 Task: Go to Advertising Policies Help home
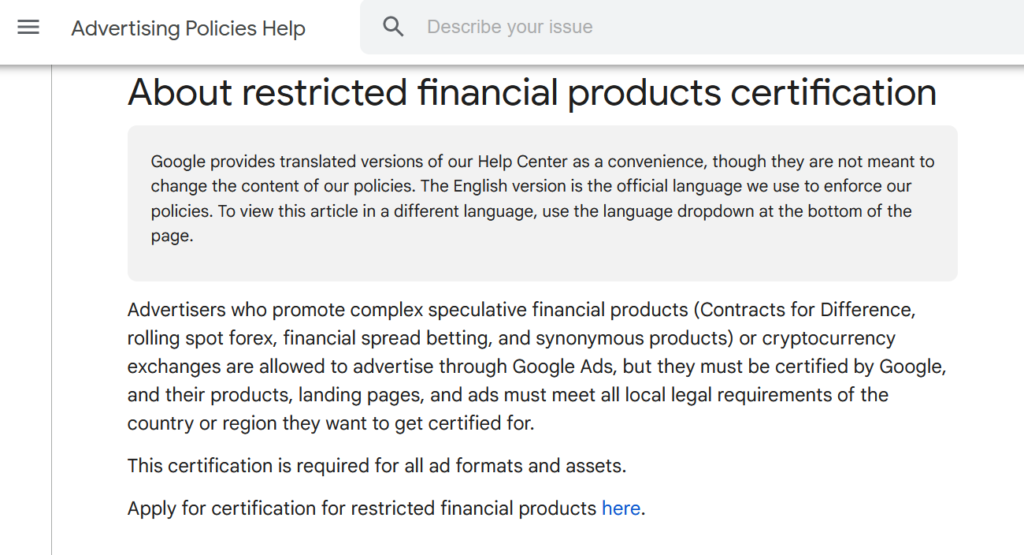[188, 28]
